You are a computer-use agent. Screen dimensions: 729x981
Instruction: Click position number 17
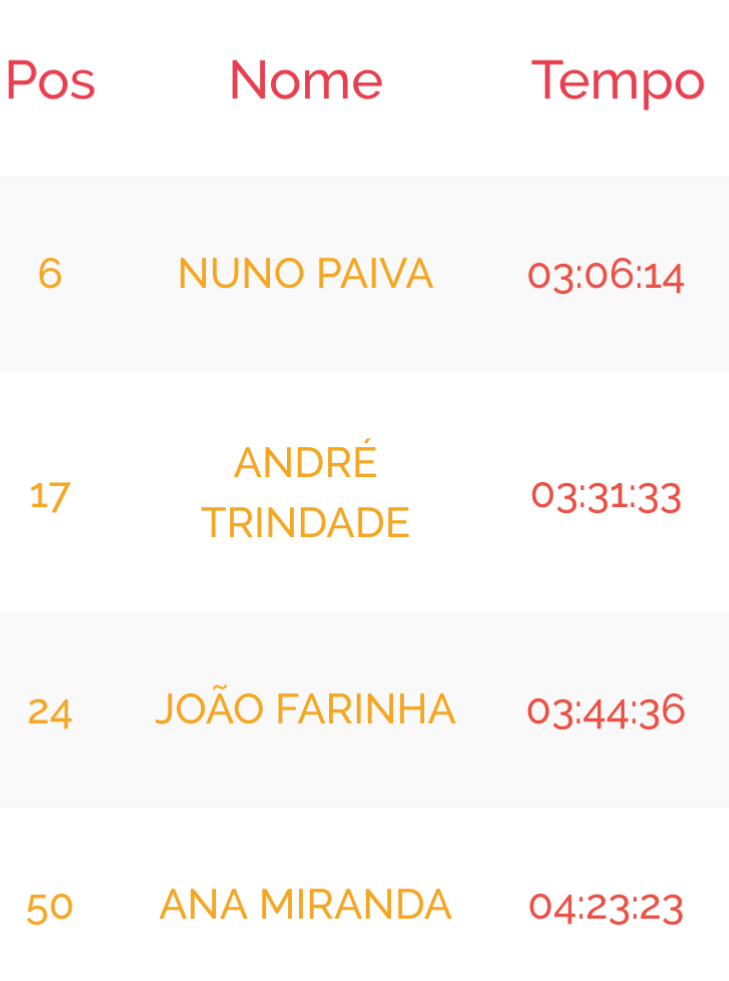point(50,495)
